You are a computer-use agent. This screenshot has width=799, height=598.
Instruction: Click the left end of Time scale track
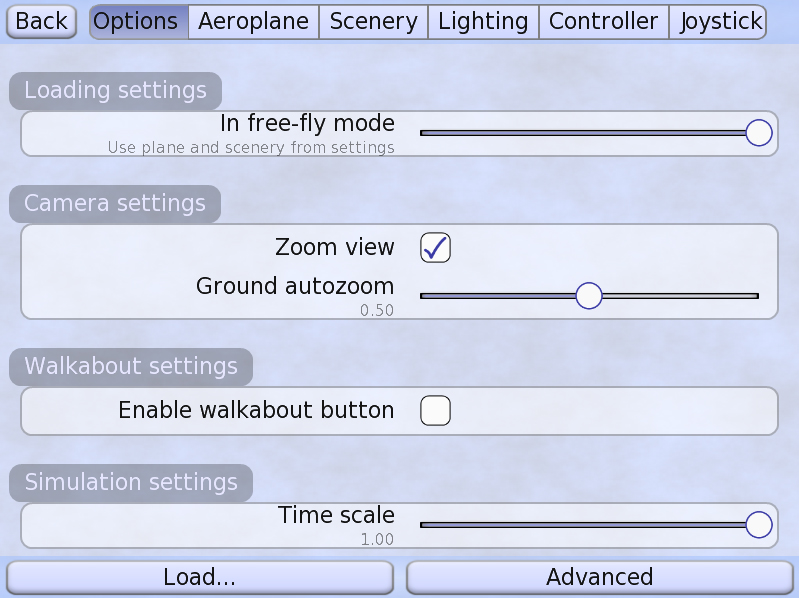pyautogui.click(x=424, y=524)
